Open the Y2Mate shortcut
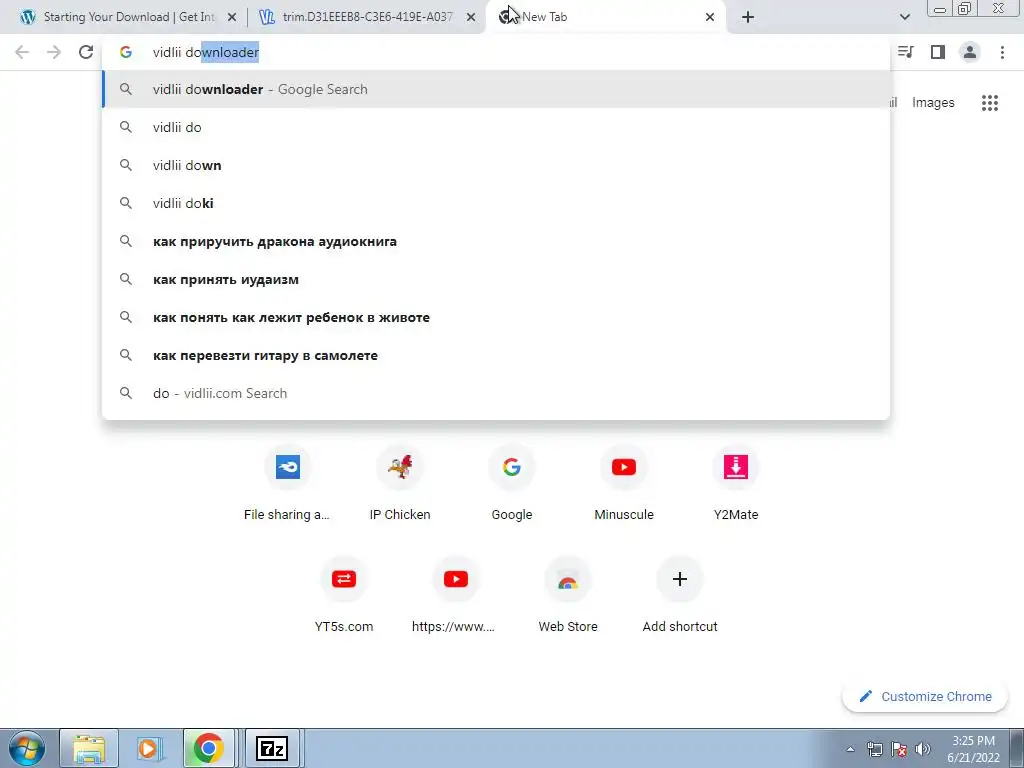Viewport: 1024px width, 768px height. (736, 484)
